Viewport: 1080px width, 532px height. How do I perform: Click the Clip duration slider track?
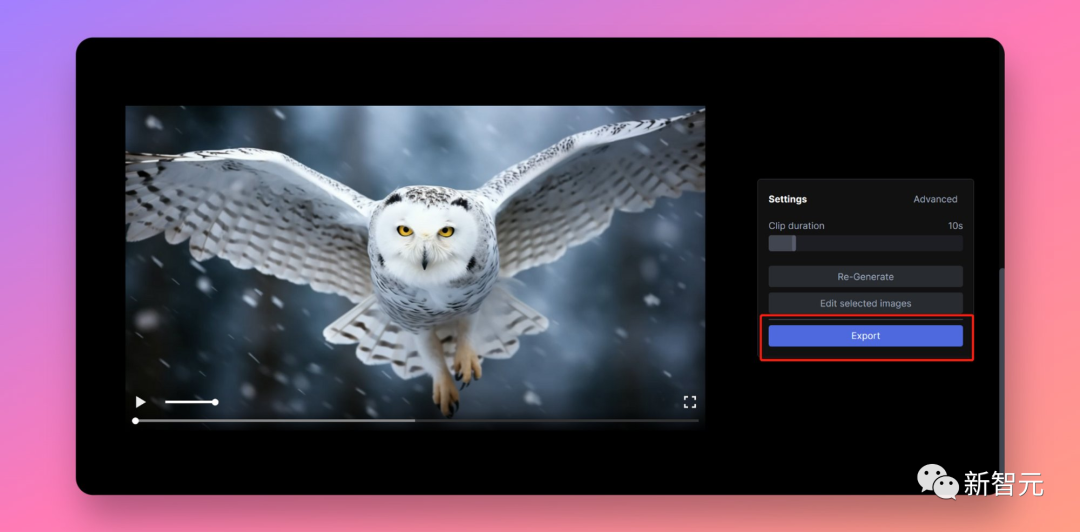pyautogui.click(x=865, y=243)
